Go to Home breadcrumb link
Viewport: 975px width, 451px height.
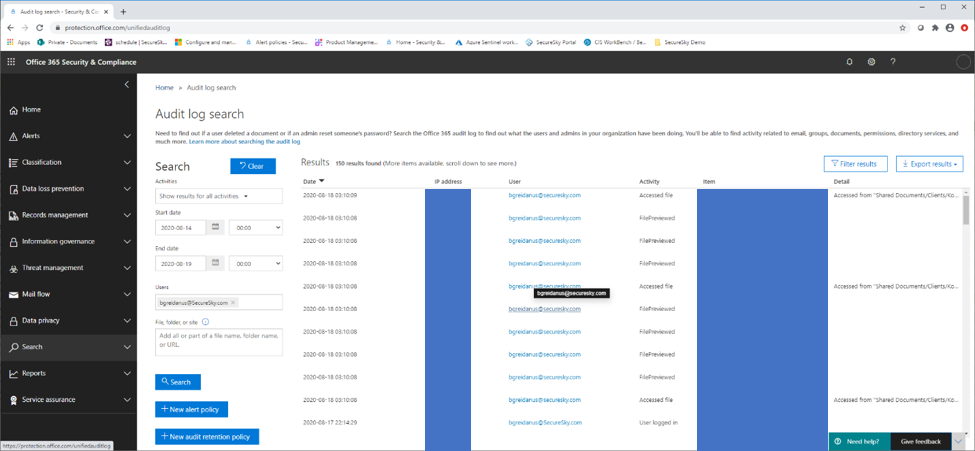point(164,88)
